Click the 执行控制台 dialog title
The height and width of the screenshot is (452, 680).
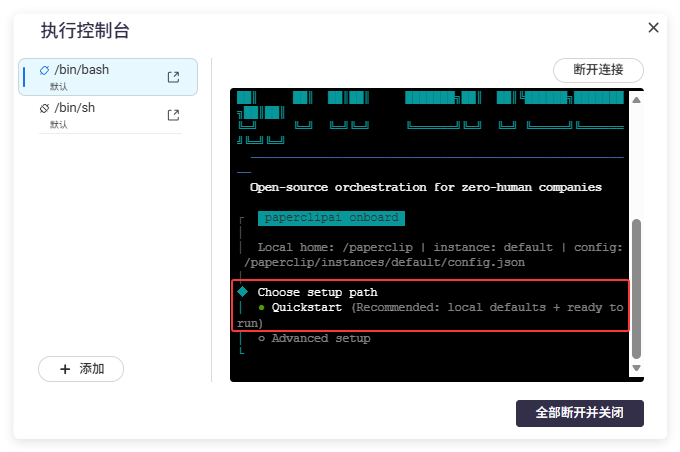85,31
